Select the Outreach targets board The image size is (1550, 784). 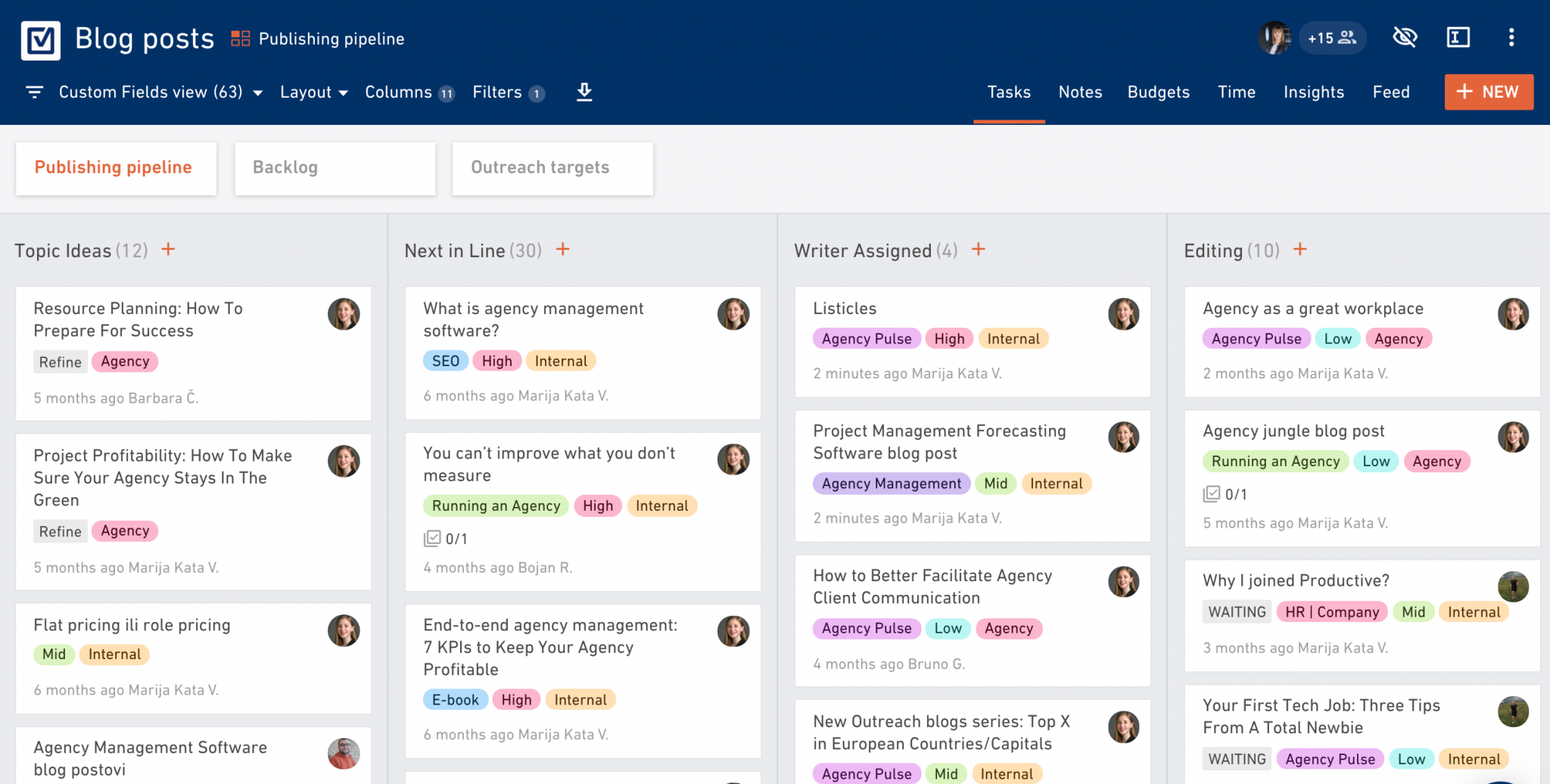coord(552,168)
